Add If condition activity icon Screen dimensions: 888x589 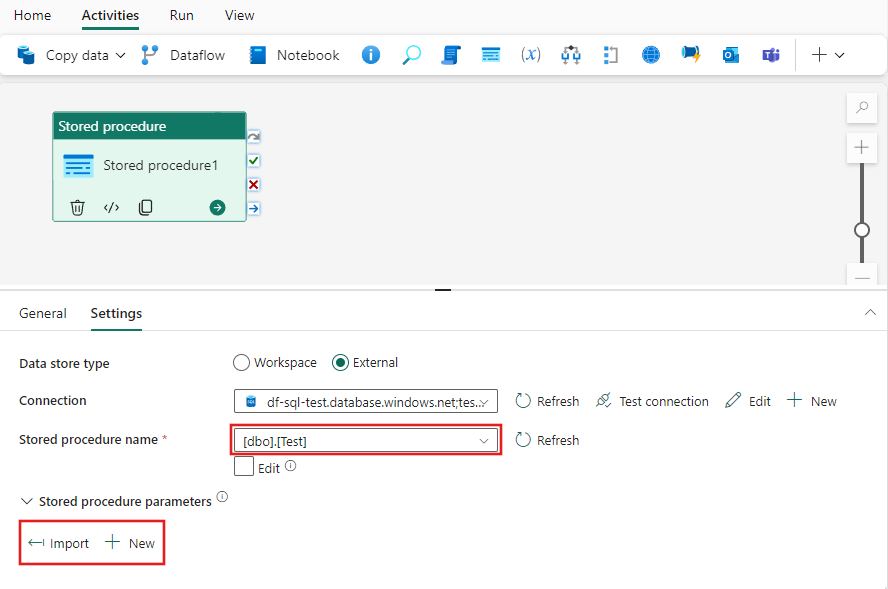point(570,55)
